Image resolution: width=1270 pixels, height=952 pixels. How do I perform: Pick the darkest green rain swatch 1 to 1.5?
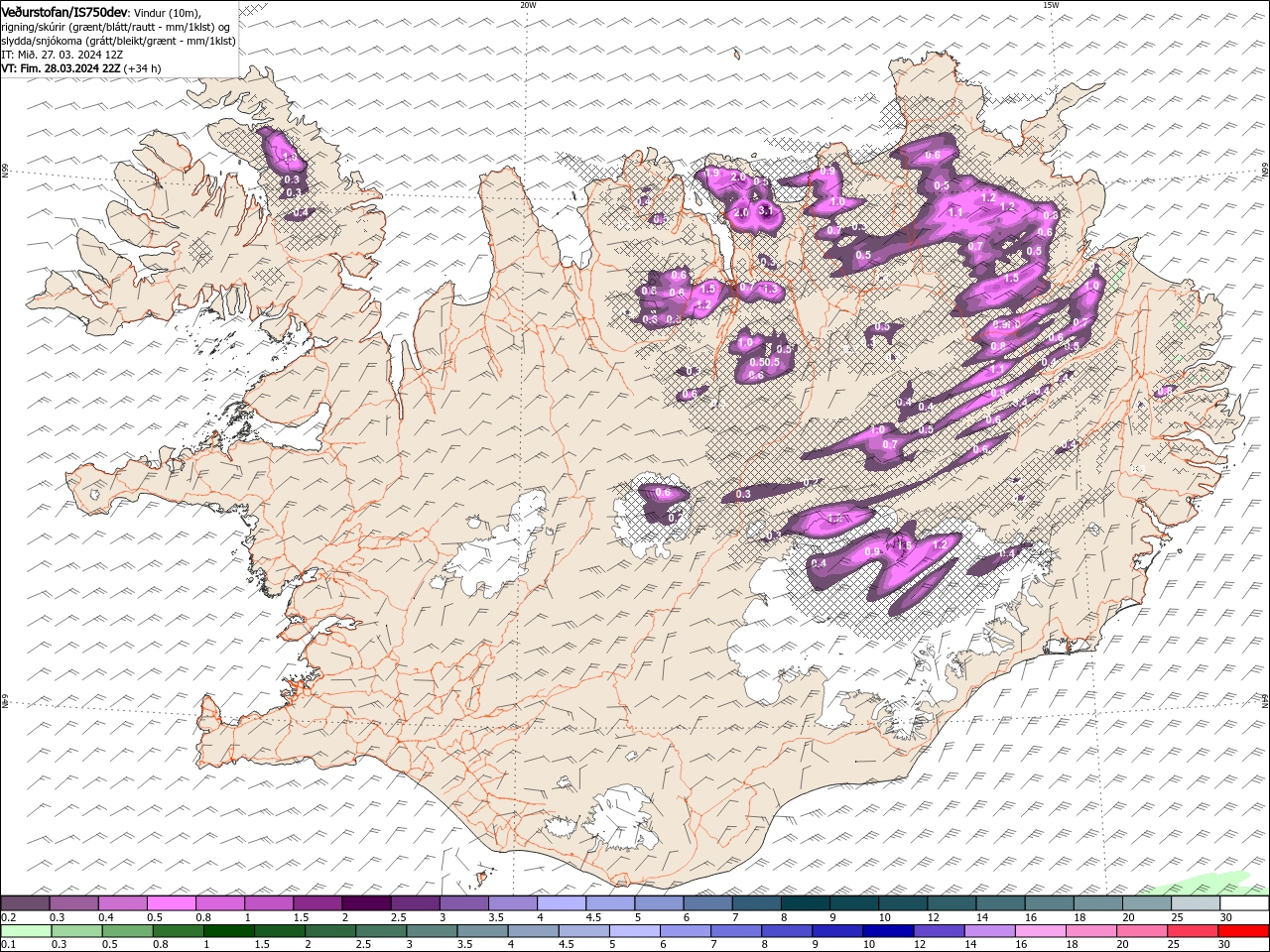[x=229, y=931]
